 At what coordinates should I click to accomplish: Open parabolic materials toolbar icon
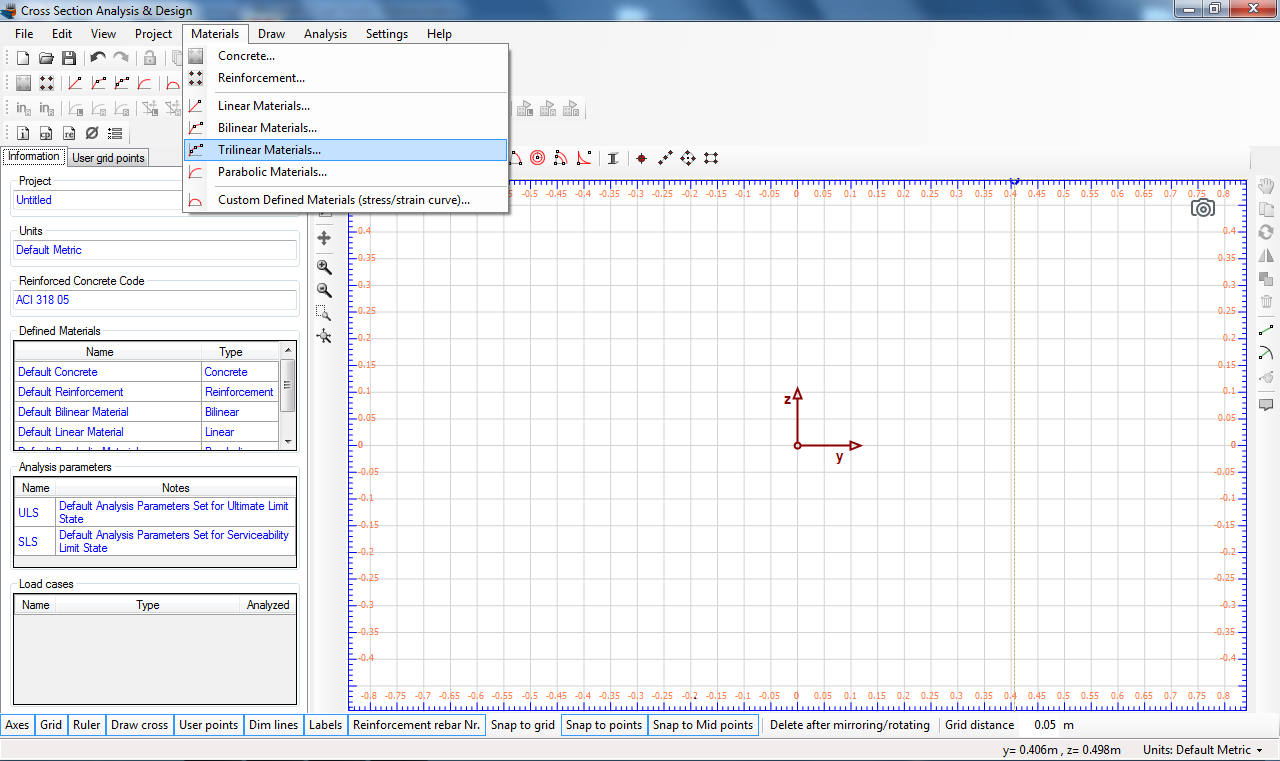coord(145,83)
